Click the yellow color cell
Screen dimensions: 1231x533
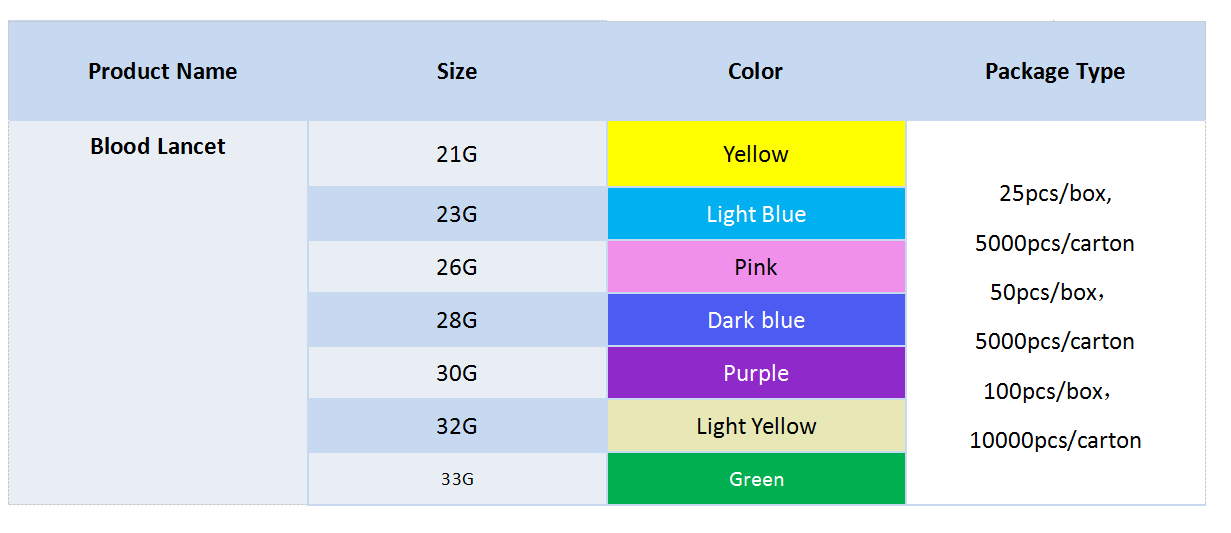[x=756, y=154]
